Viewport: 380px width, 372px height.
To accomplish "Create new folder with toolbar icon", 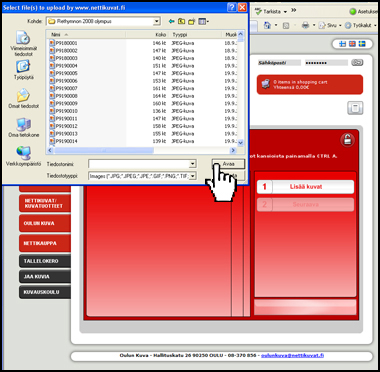I will (191, 22).
